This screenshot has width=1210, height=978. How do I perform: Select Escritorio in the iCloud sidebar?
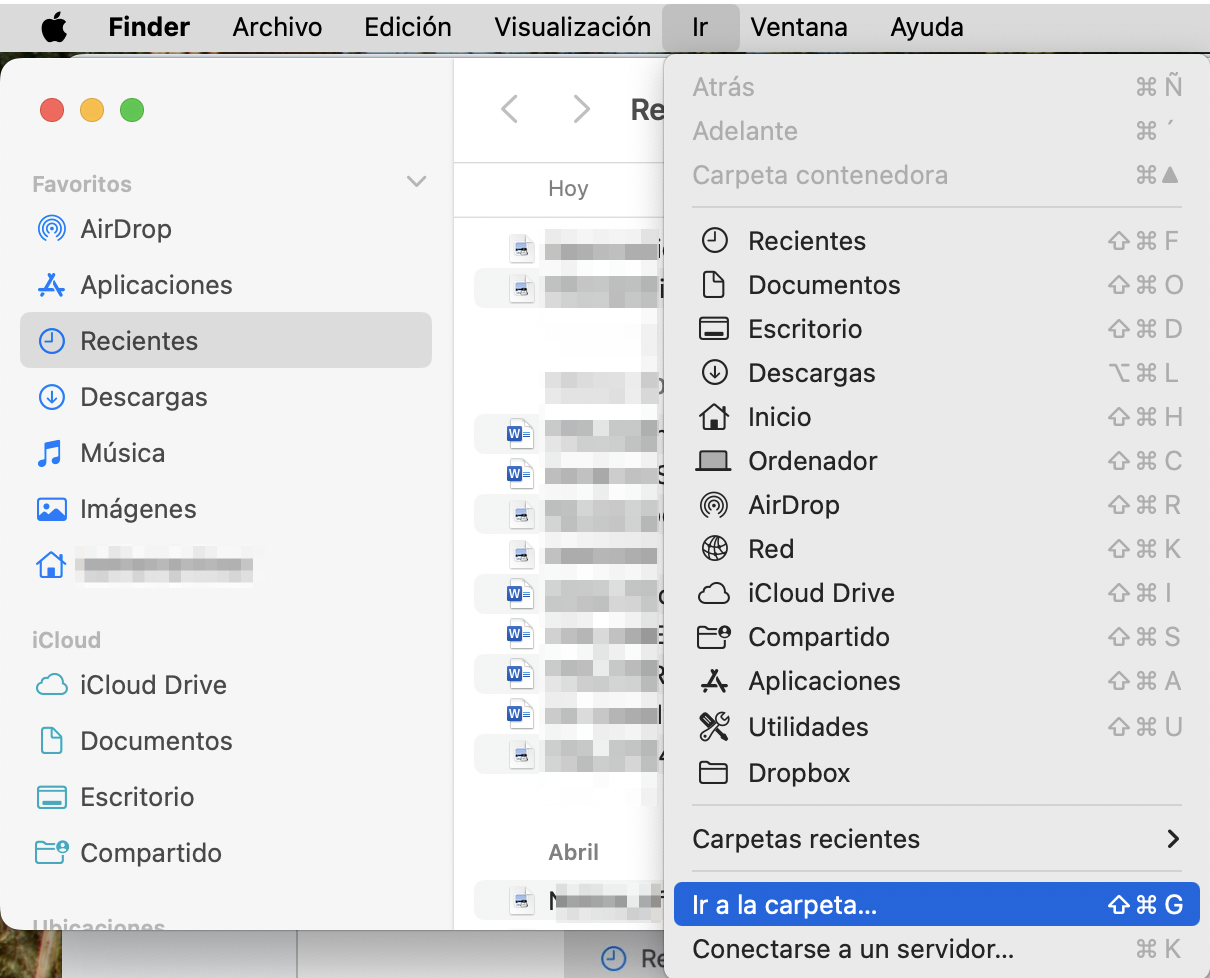tap(226, 797)
